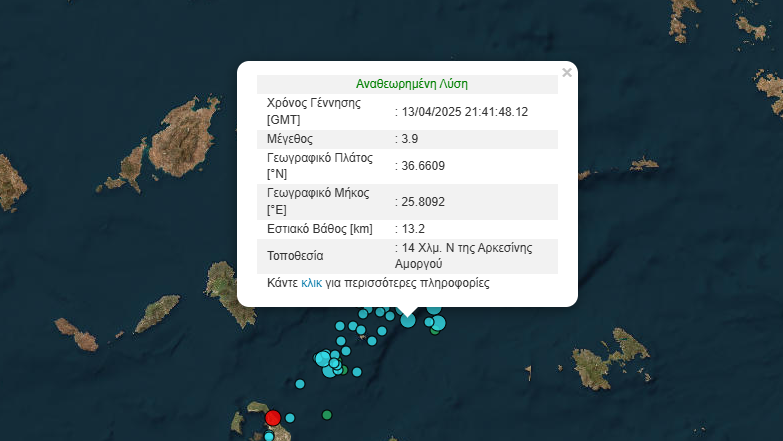Select the small cyan marker beside the red marker
This screenshot has height=441, width=783.
click(x=290, y=417)
